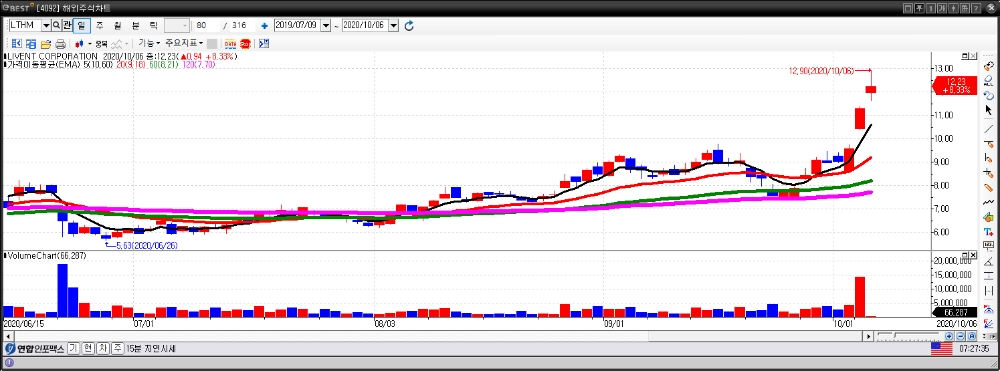The width and height of the screenshot is (1000, 371).
Task: Choose the text annotation T tool
Action: pos(989,232)
